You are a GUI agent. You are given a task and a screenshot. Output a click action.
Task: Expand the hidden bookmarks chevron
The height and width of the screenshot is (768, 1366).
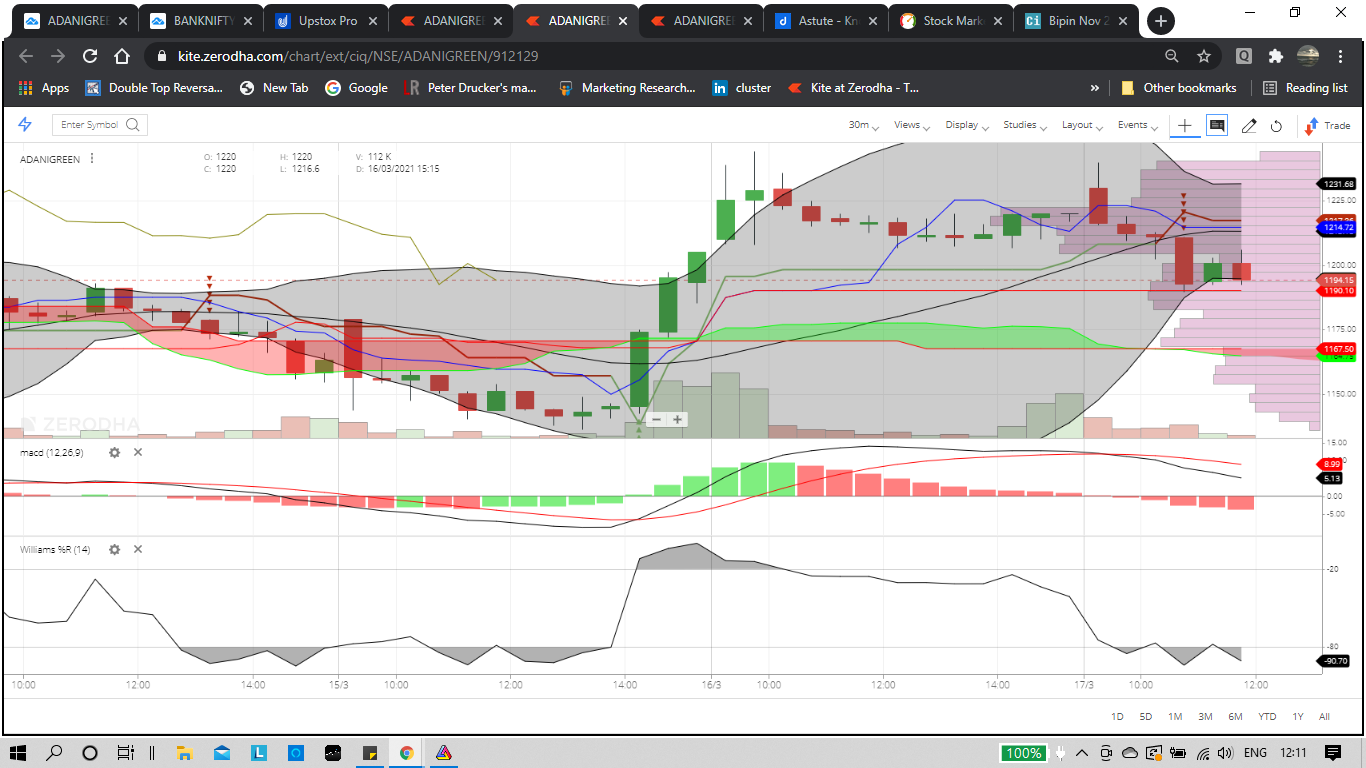(x=1094, y=88)
